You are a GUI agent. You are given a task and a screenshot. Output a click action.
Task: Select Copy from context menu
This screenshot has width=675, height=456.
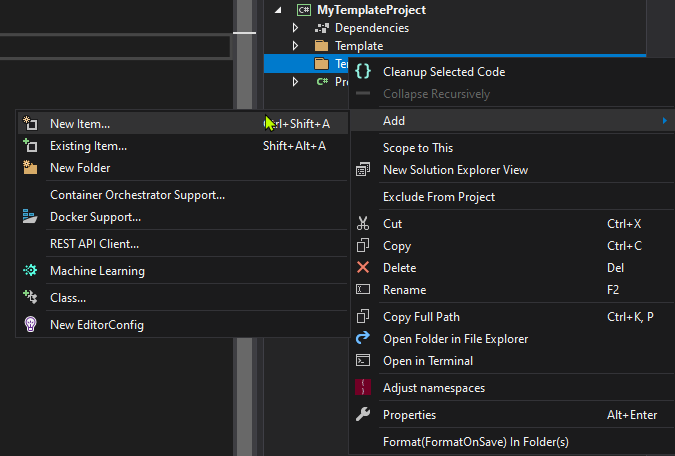[x=512, y=245]
